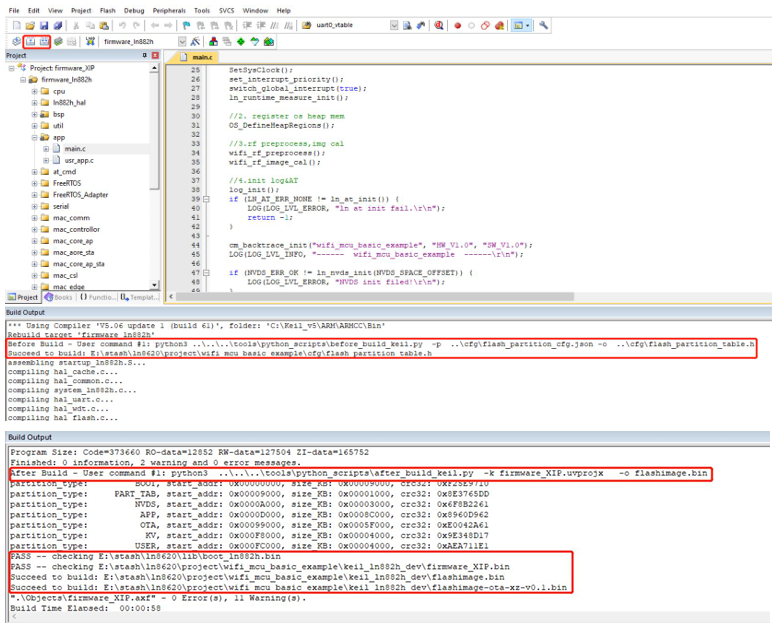Screen dimensions: 781x632
Task: Click the 'Build Time Elapsed' output line
Action: tap(85, 609)
